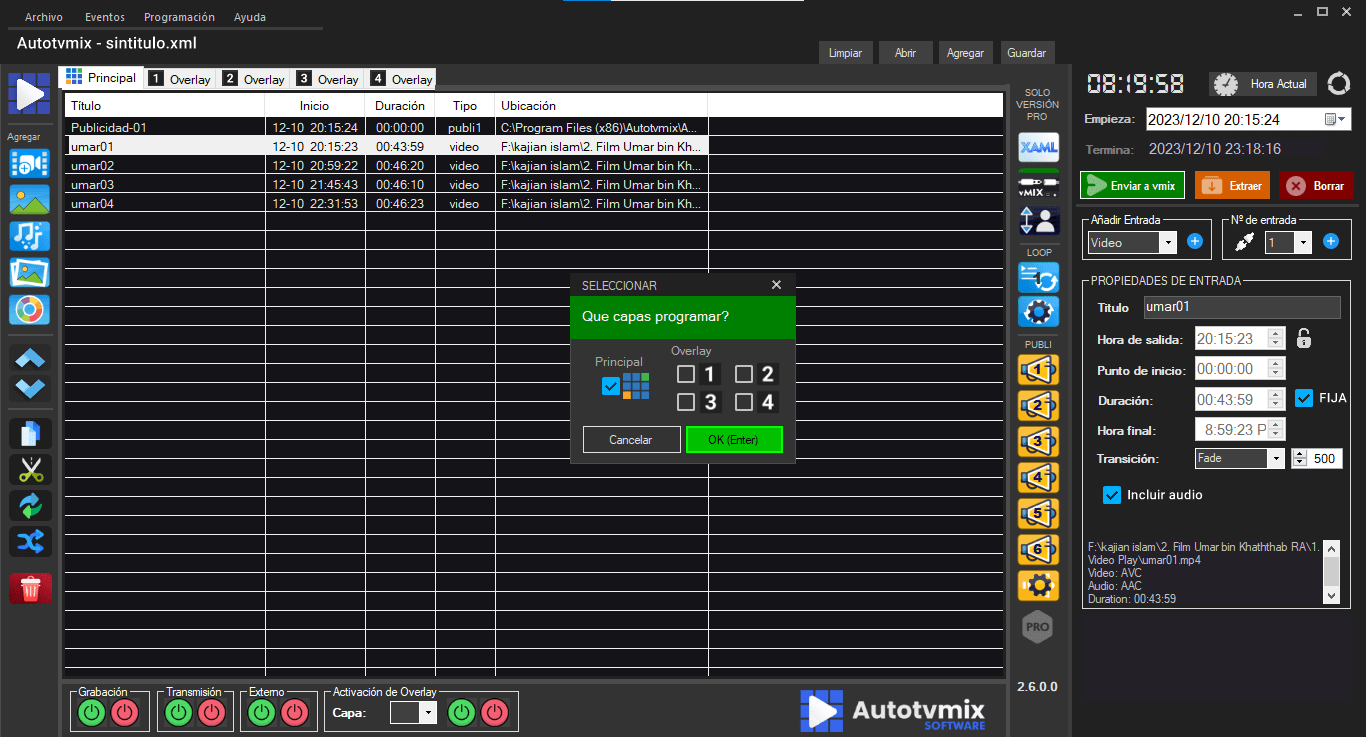
Task: Move selected item down with chevron
Action: coord(31,388)
